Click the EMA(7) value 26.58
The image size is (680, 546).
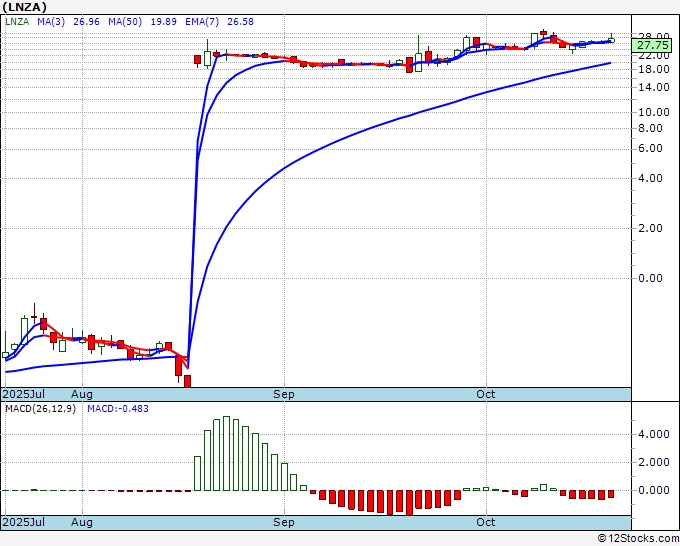(240, 22)
